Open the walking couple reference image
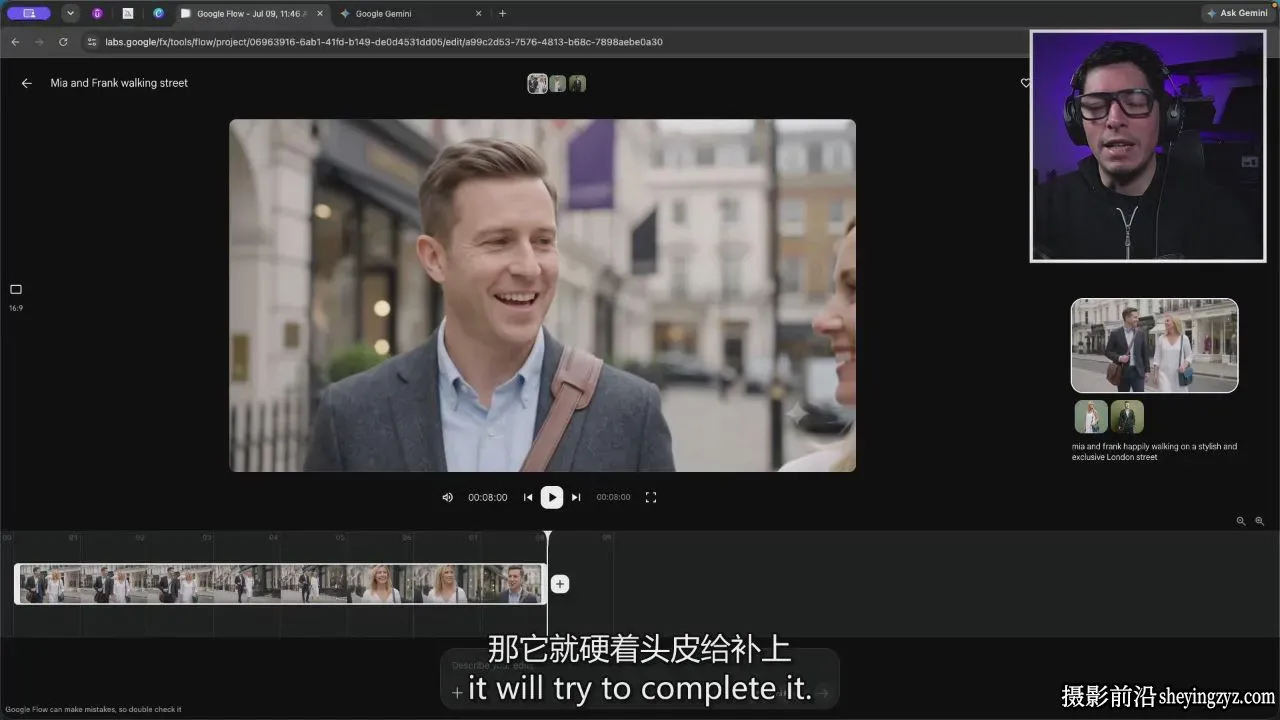Image resolution: width=1280 pixels, height=720 pixels. coord(1154,346)
